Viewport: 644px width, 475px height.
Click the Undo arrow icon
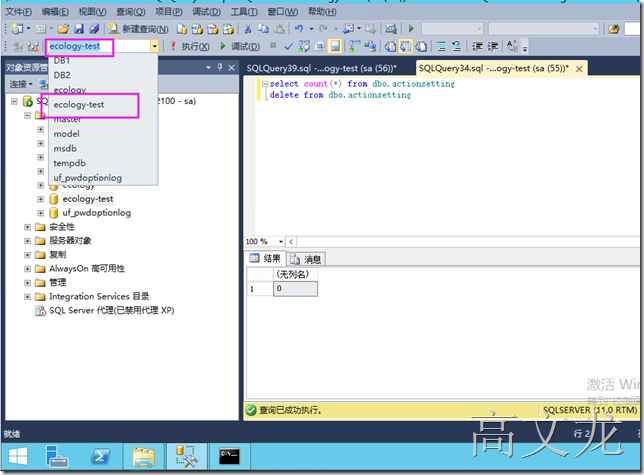[x=299, y=29]
